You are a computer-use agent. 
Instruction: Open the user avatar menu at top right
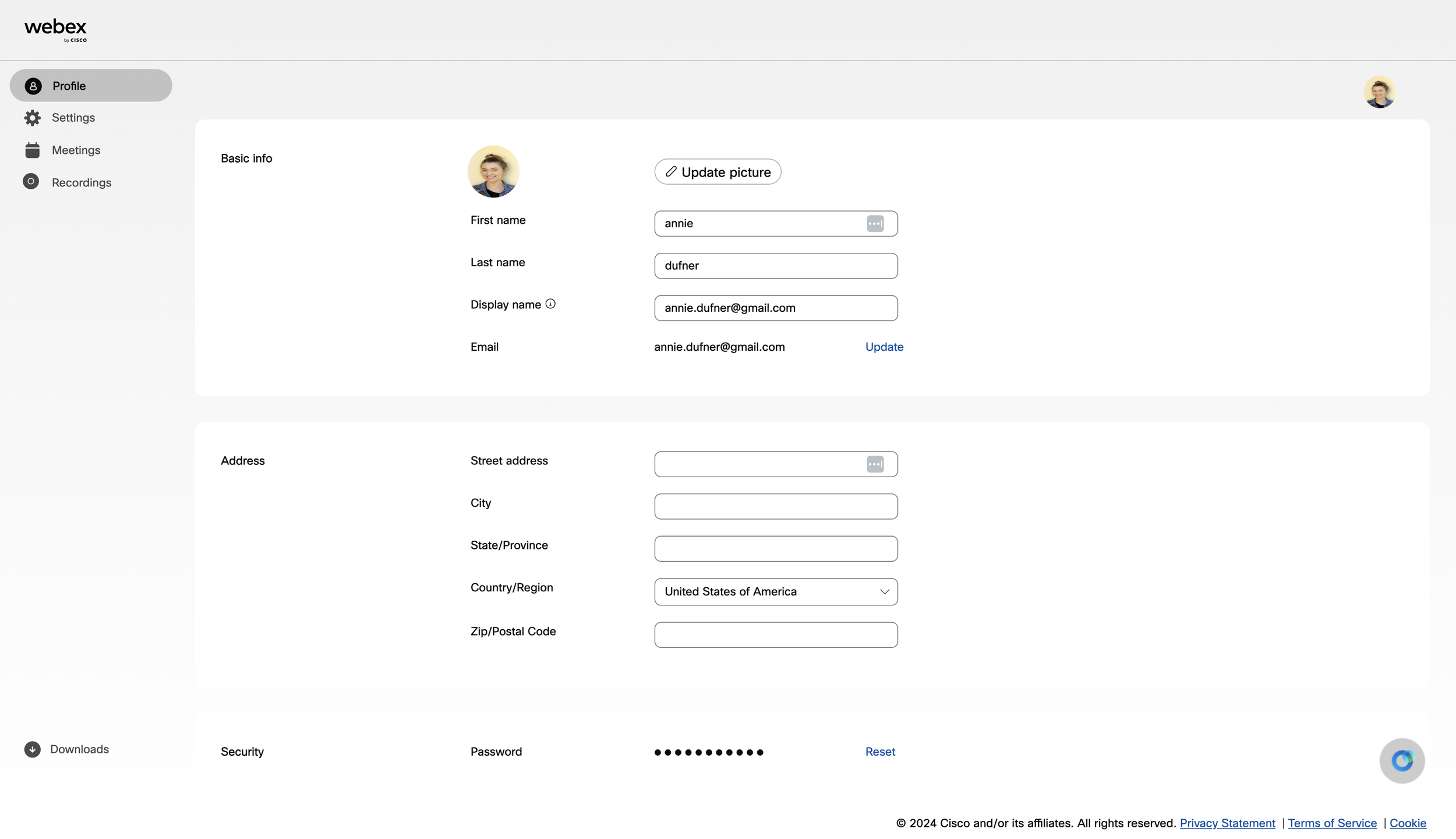(x=1380, y=92)
